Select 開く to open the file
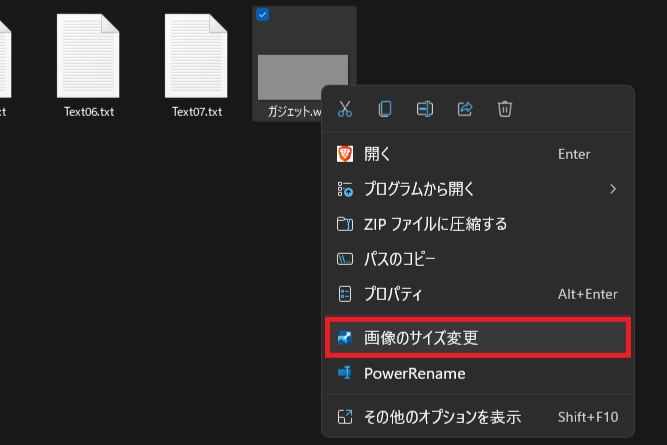 click(x=378, y=154)
